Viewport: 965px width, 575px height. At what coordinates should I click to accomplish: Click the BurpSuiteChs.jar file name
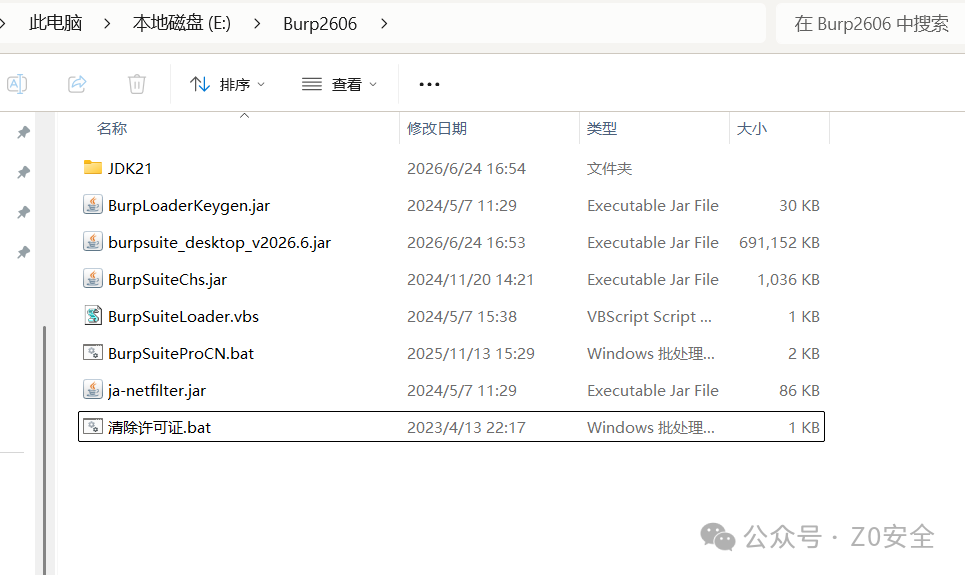point(167,279)
